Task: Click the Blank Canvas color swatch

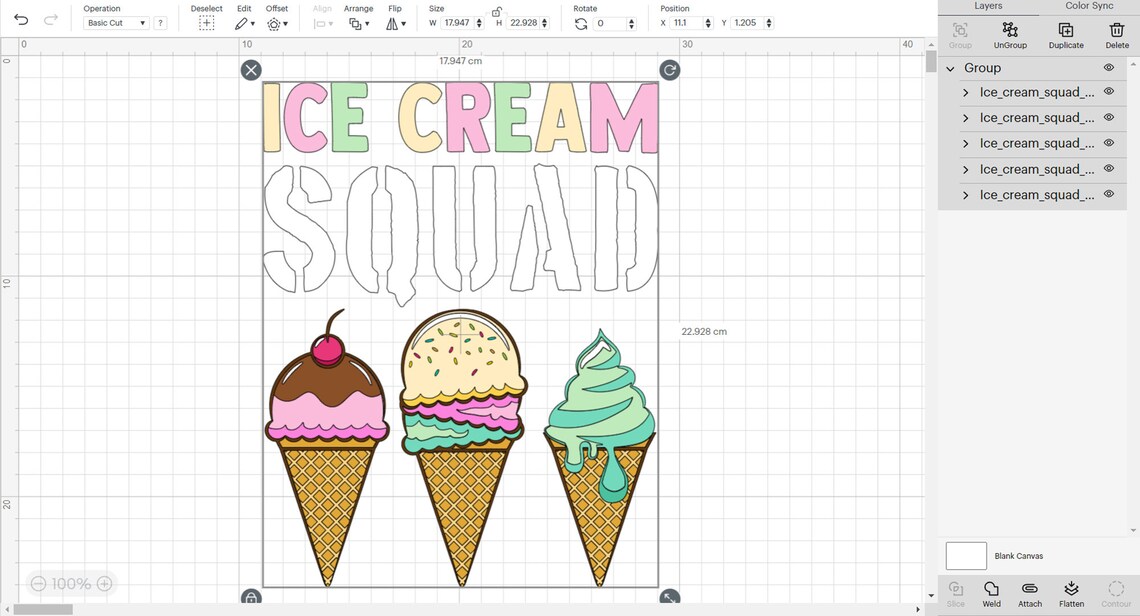Action: (x=965, y=555)
